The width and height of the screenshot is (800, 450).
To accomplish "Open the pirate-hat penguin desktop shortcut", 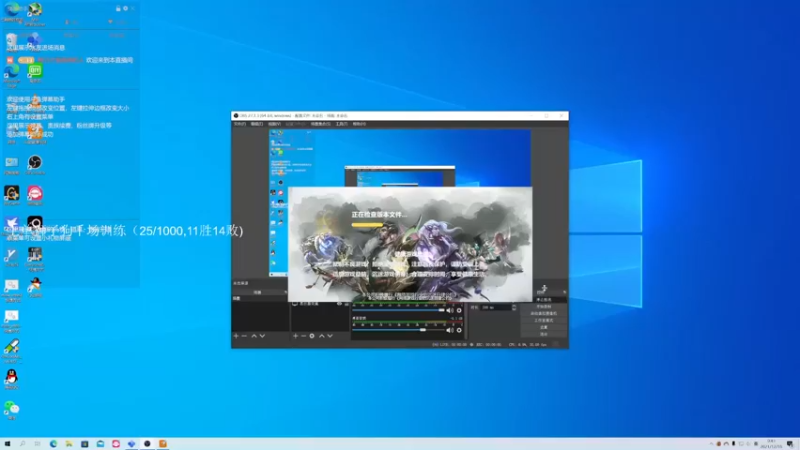I will pos(35,287).
